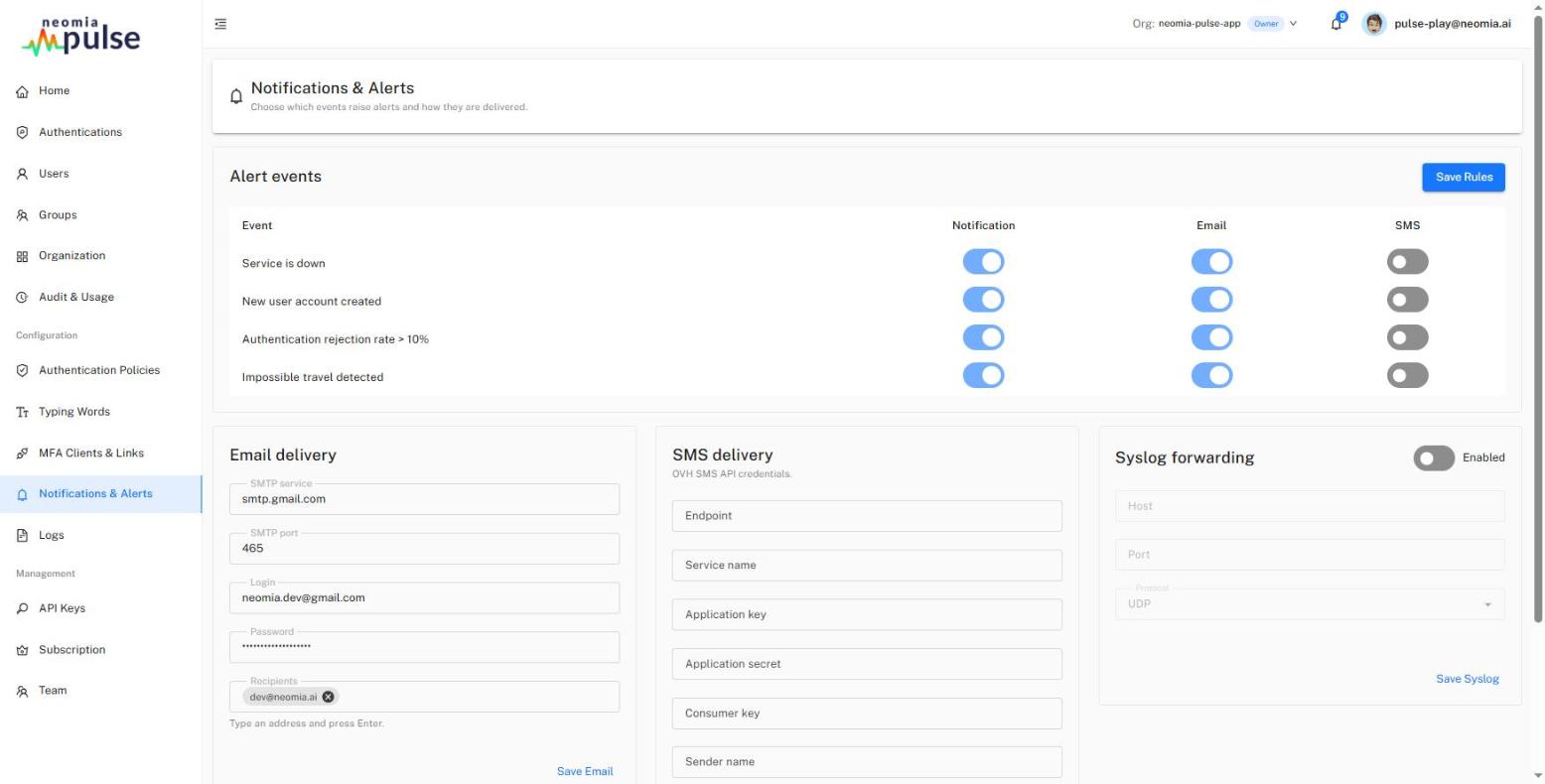
Task: Click pulse-play@neomia.ai account name
Action: coord(1453,24)
